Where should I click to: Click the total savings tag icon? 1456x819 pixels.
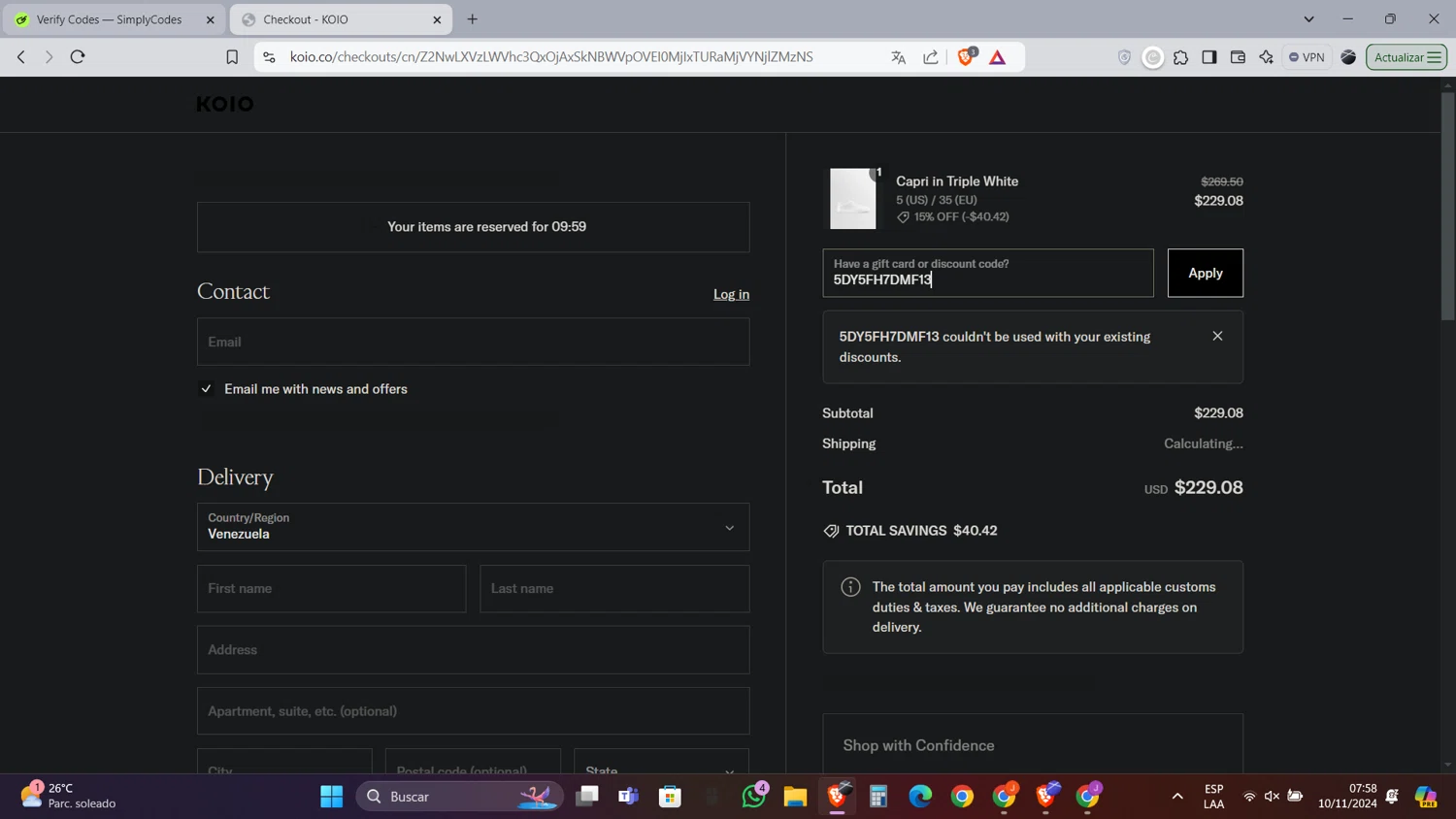831,531
